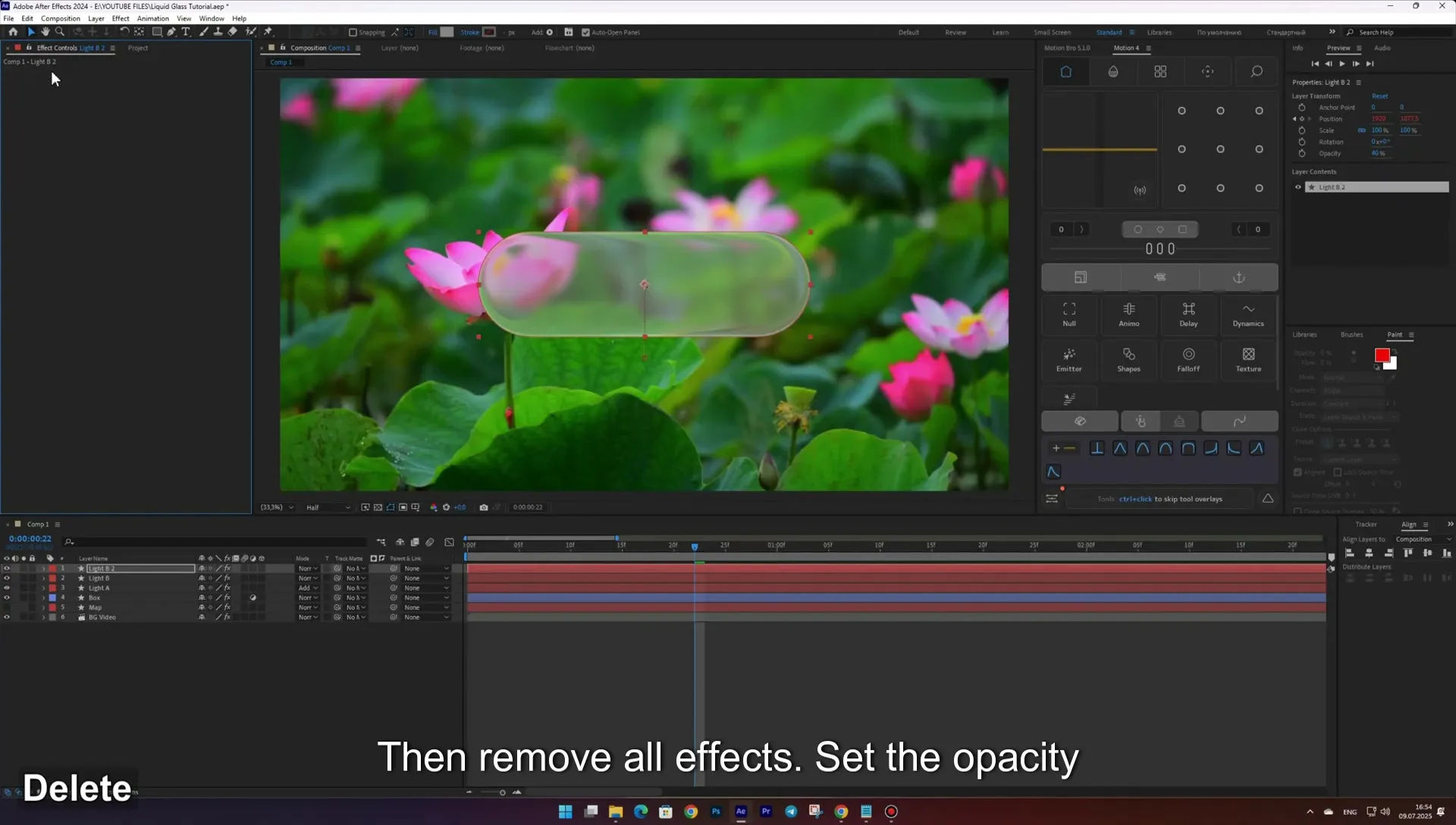Open Motion 4 home tab icon
Screen dimensions: 1456x825
[x=1065, y=71]
